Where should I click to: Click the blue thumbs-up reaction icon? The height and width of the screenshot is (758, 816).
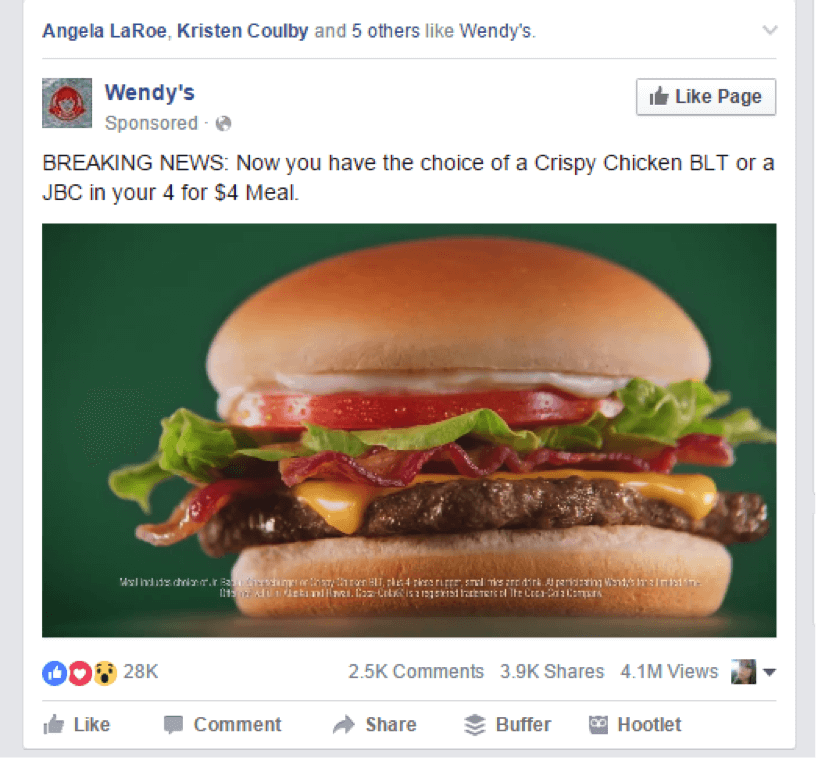coord(54,673)
